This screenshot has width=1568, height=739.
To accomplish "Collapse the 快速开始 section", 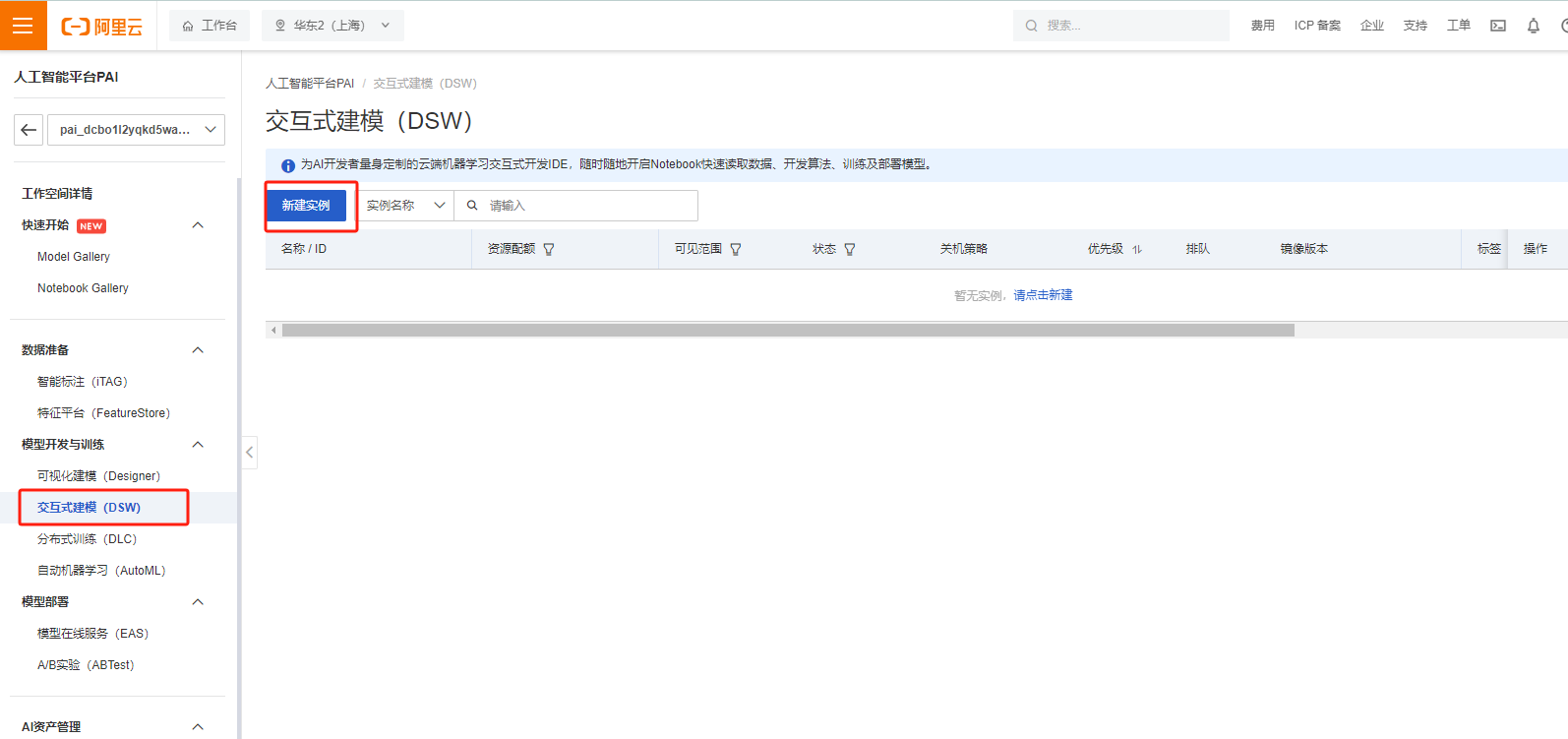I will coord(198,225).
